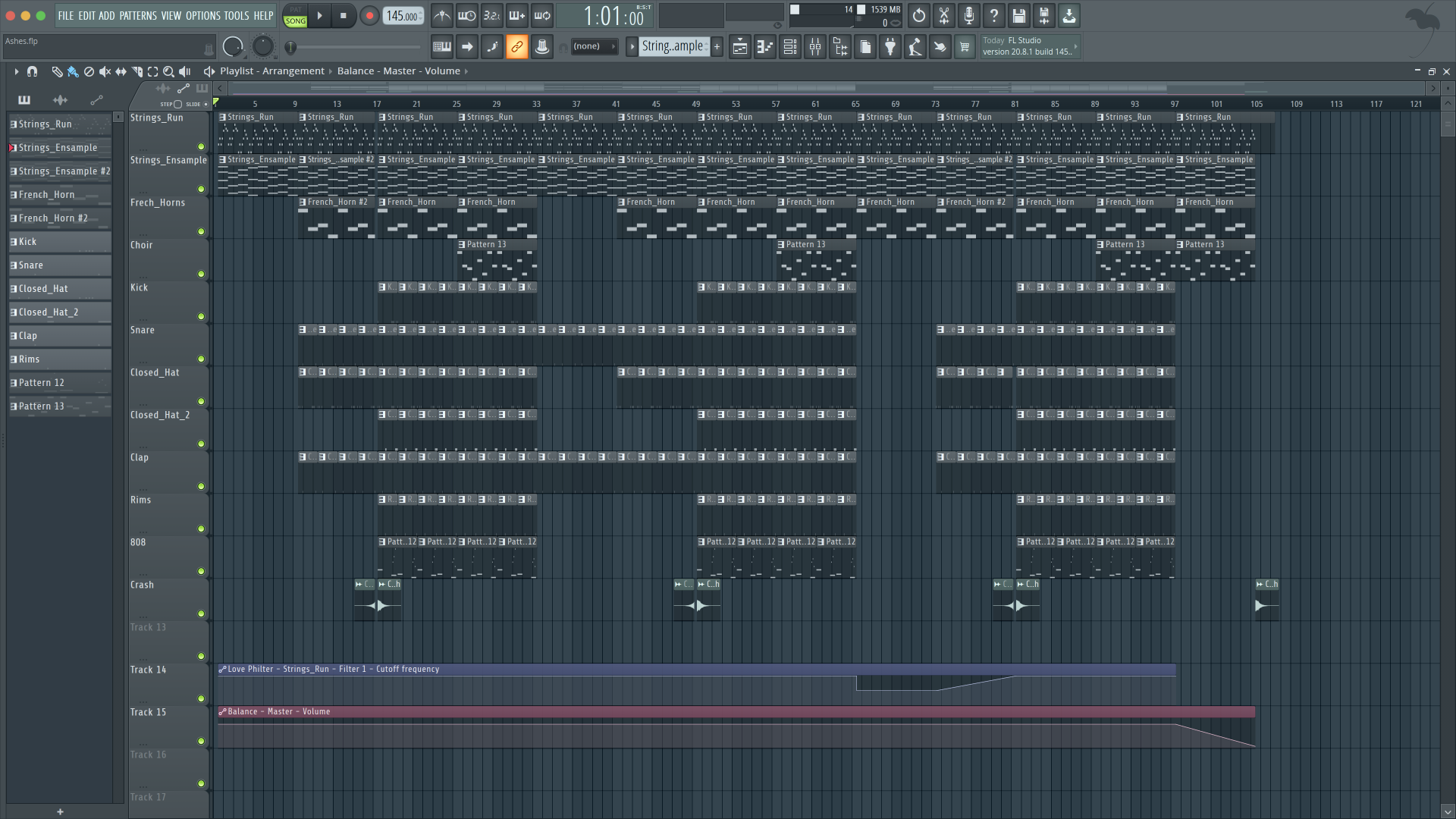Screen dimensions: 1456x819
Task: Select the Delete tool in playlist
Action: 89,71
